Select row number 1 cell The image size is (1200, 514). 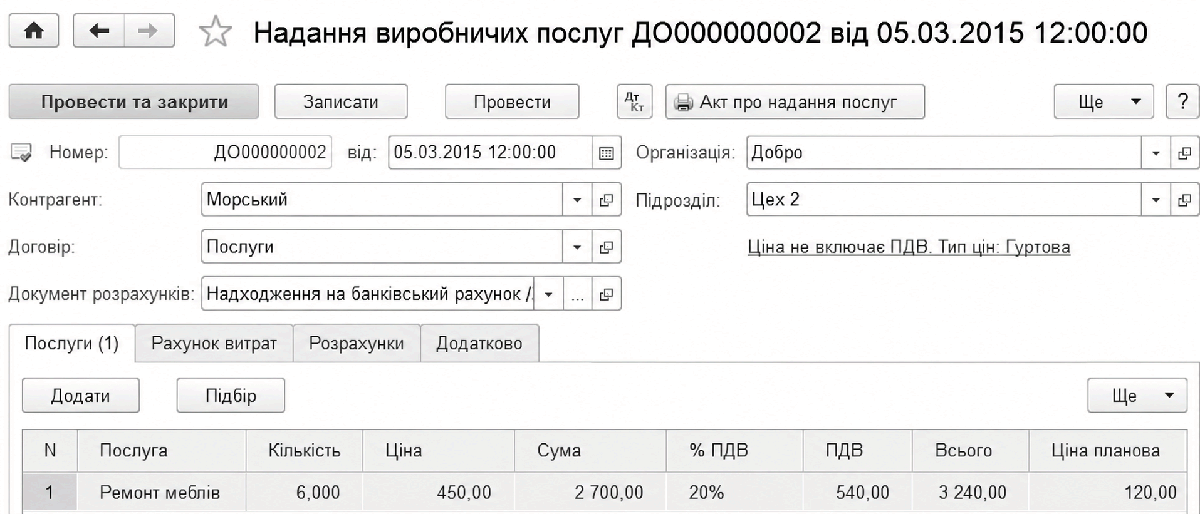click(x=50, y=492)
